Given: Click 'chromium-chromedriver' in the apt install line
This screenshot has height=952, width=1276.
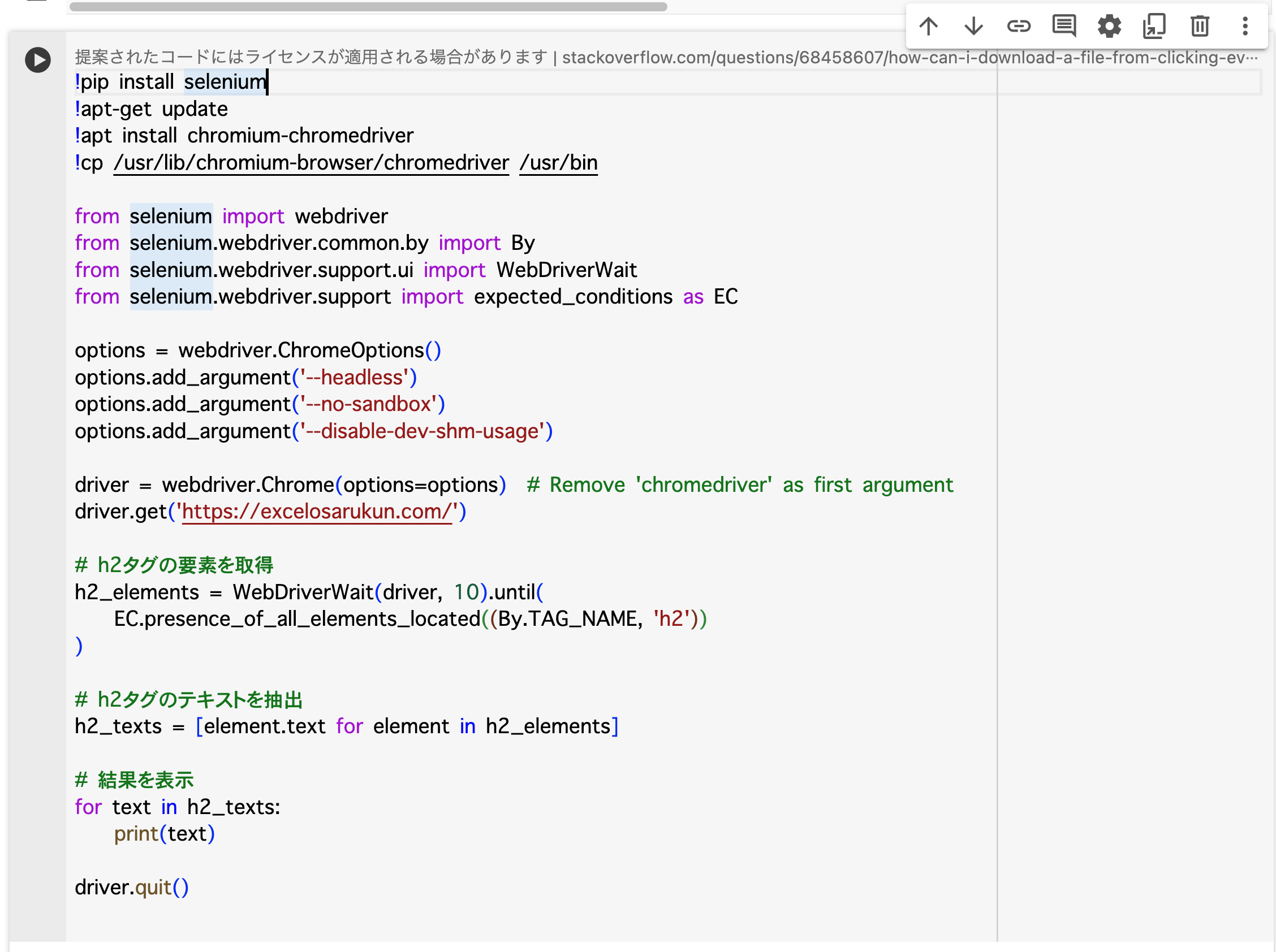Looking at the screenshot, I should (x=300, y=136).
